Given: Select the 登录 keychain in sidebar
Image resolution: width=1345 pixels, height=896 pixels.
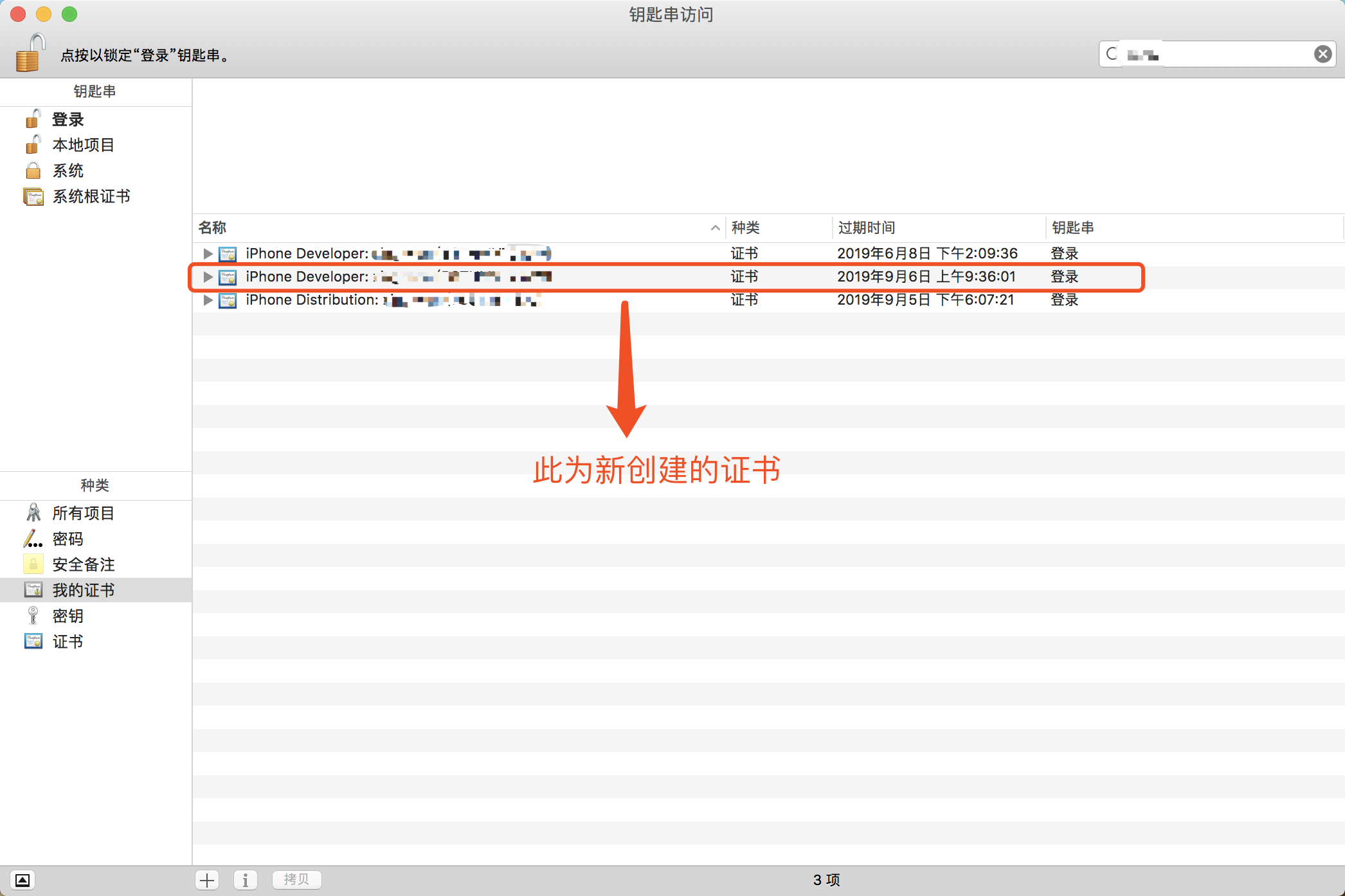Looking at the screenshot, I should click(x=68, y=120).
